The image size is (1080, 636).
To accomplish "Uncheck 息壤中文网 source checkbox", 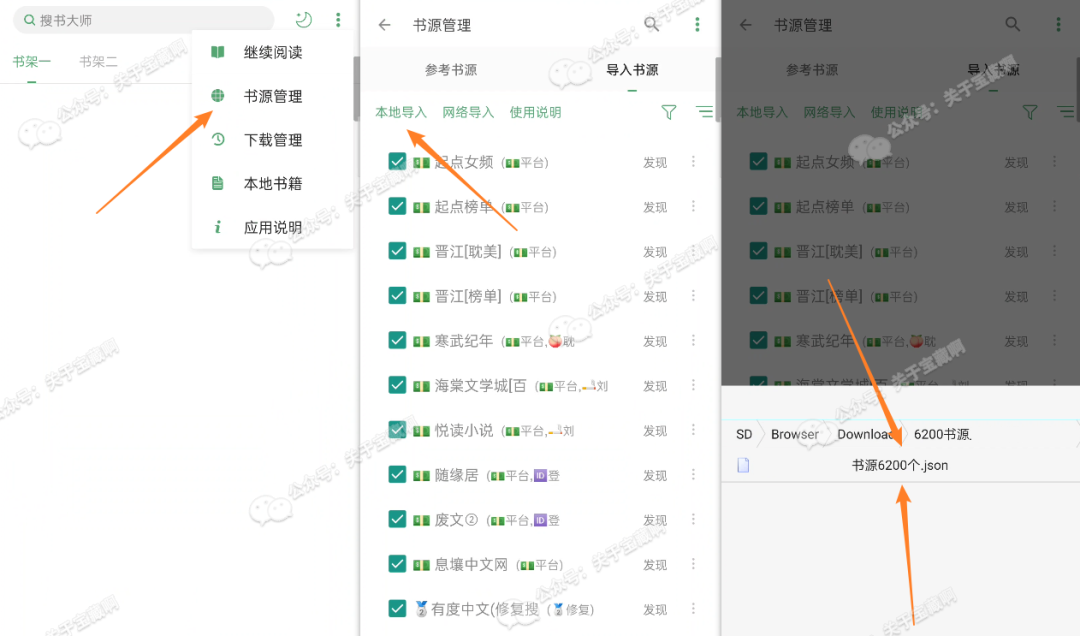I will tap(397, 564).
